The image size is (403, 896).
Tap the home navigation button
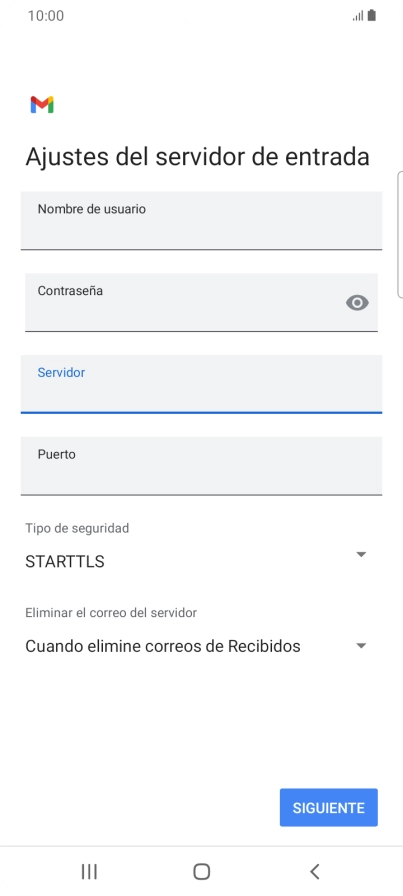(x=201, y=871)
